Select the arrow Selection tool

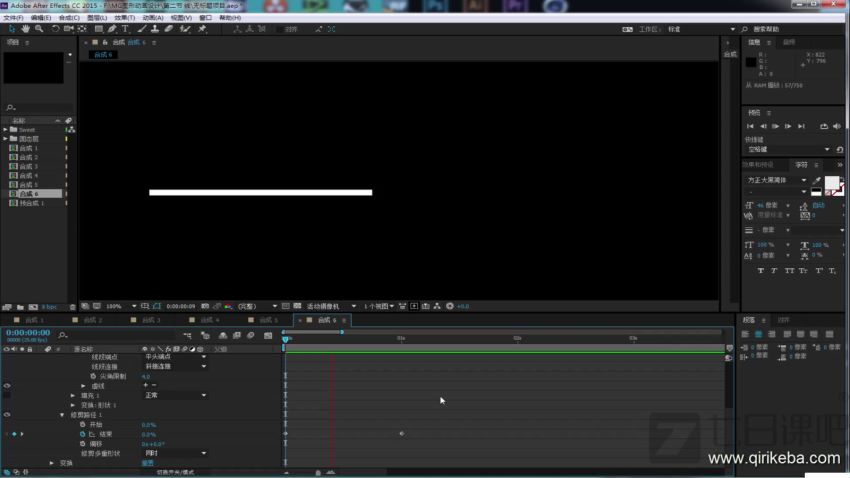[x=12, y=29]
